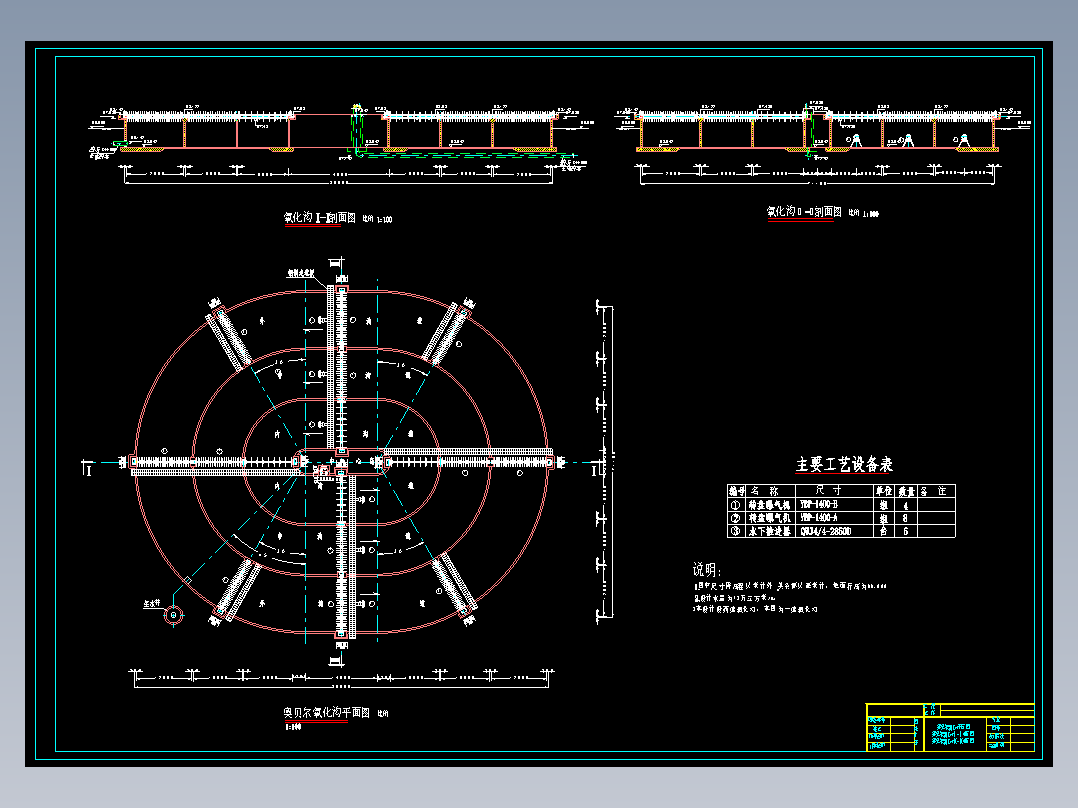Select the 奥贝尔氧化沟平面图 plan title
The height and width of the screenshot is (808, 1078).
tap(327, 712)
